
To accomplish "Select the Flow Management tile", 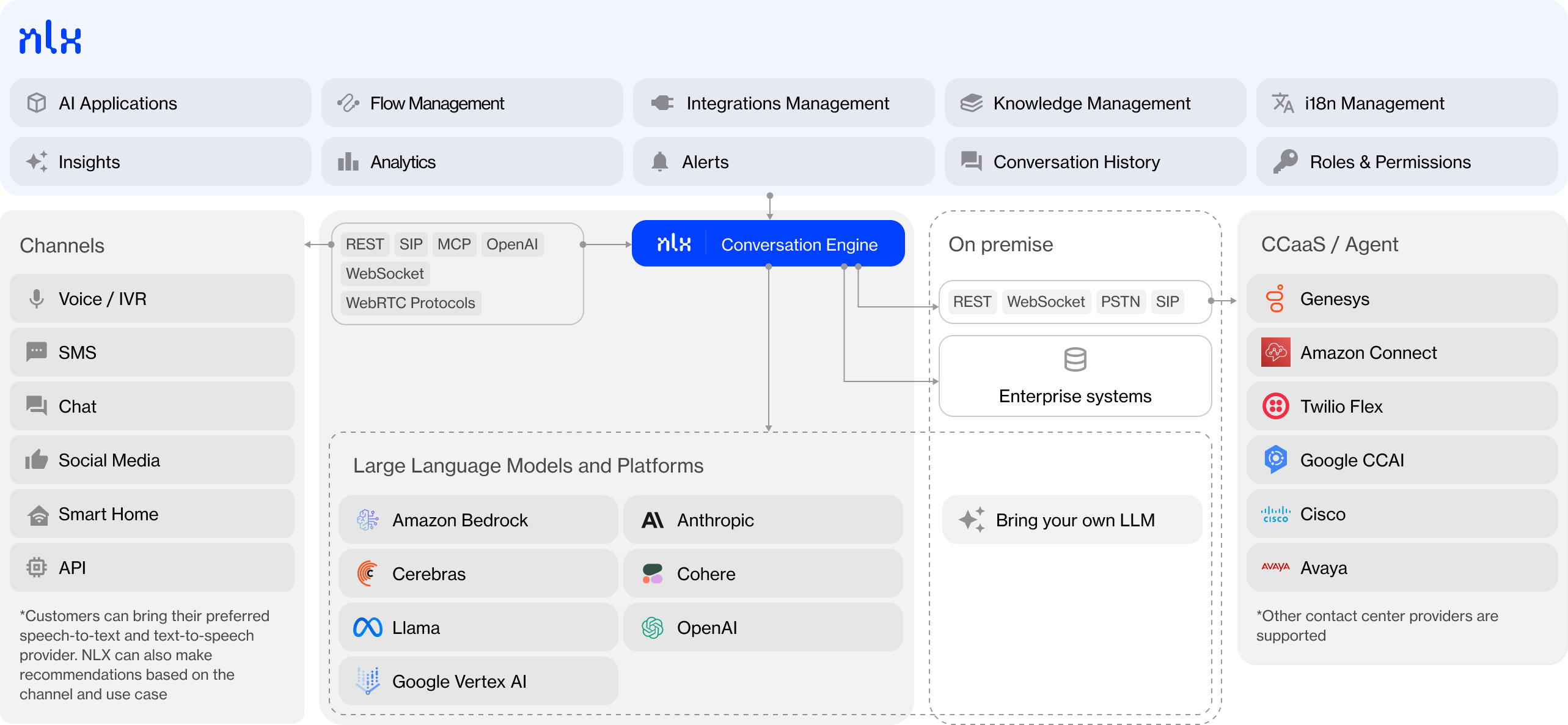I will 472,103.
